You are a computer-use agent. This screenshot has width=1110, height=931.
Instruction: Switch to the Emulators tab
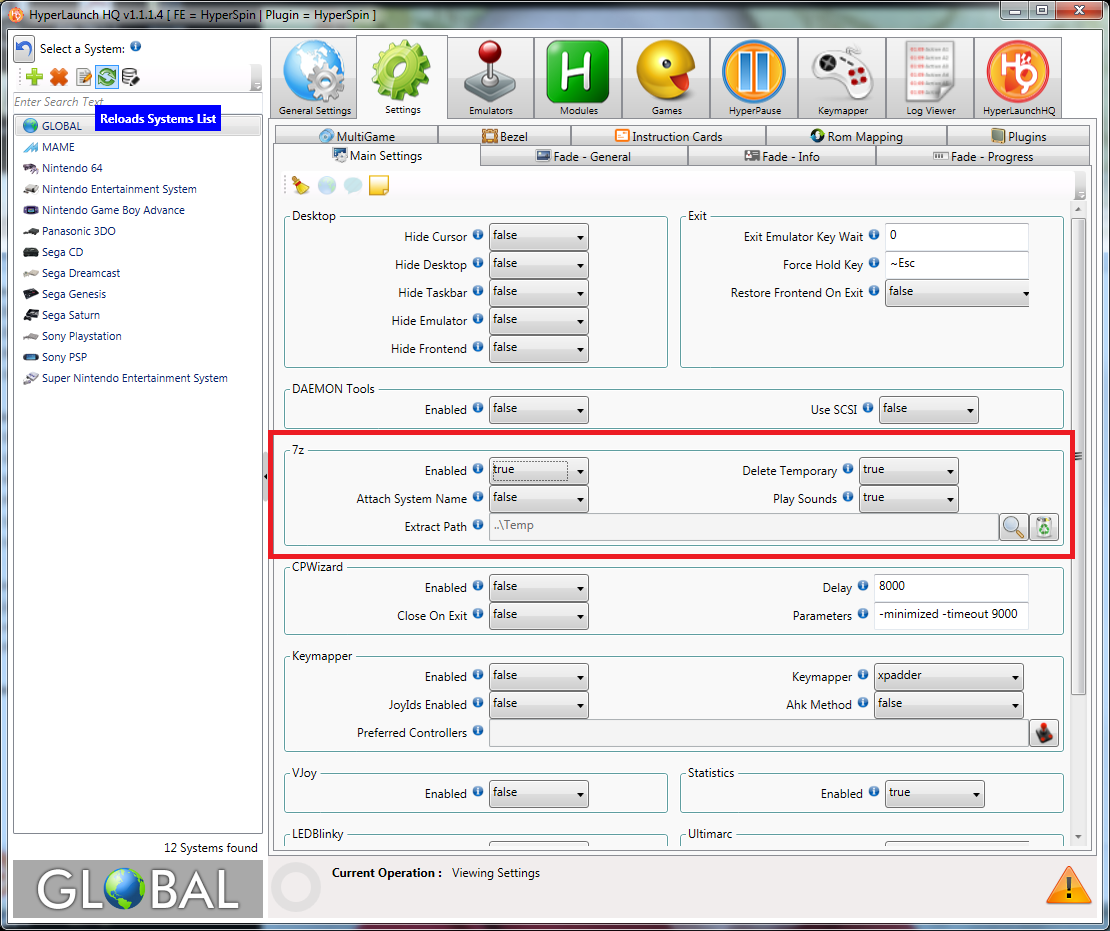(490, 80)
